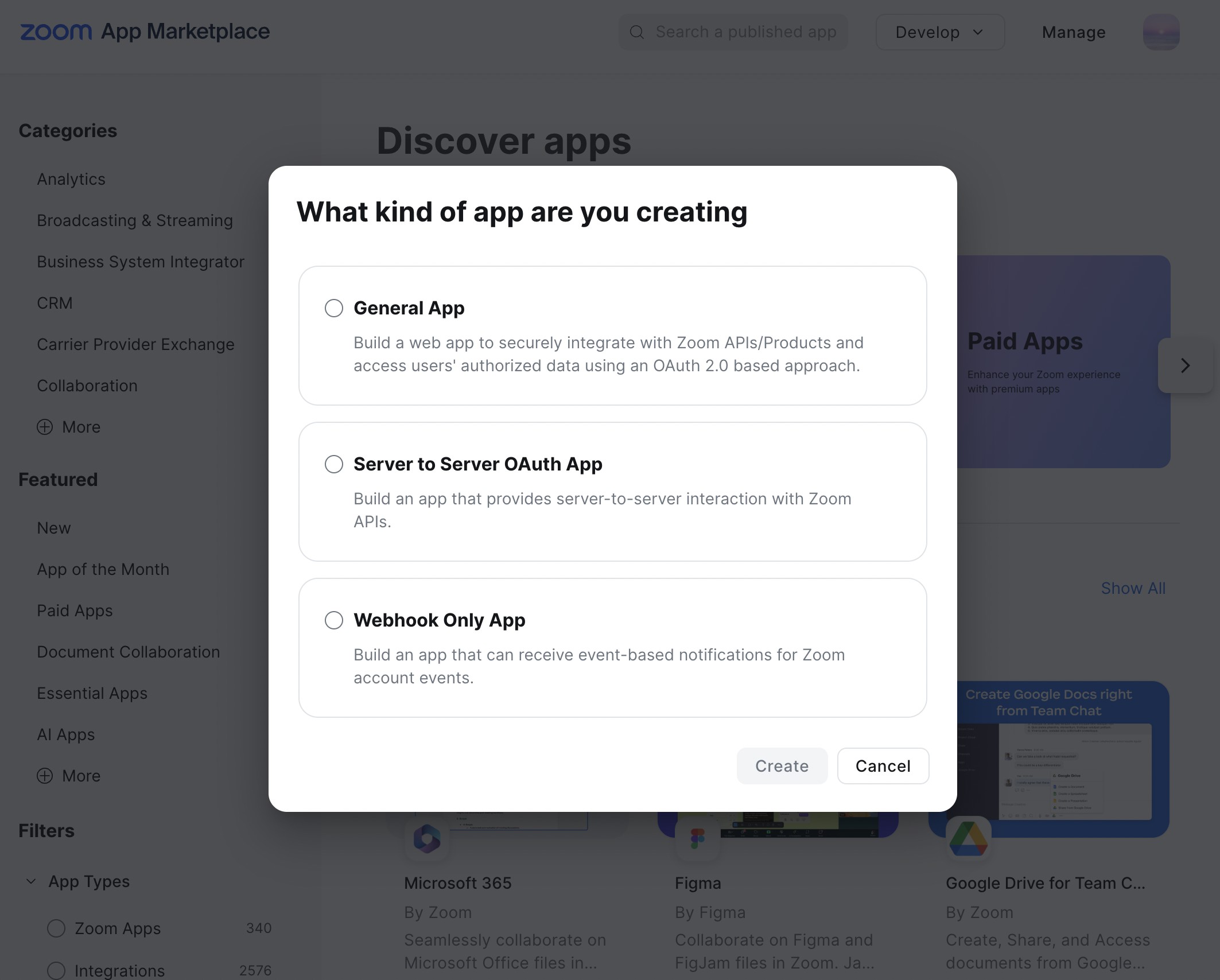Screen dimensions: 1220x980
Task: Open the Collaboration category
Action: point(87,386)
